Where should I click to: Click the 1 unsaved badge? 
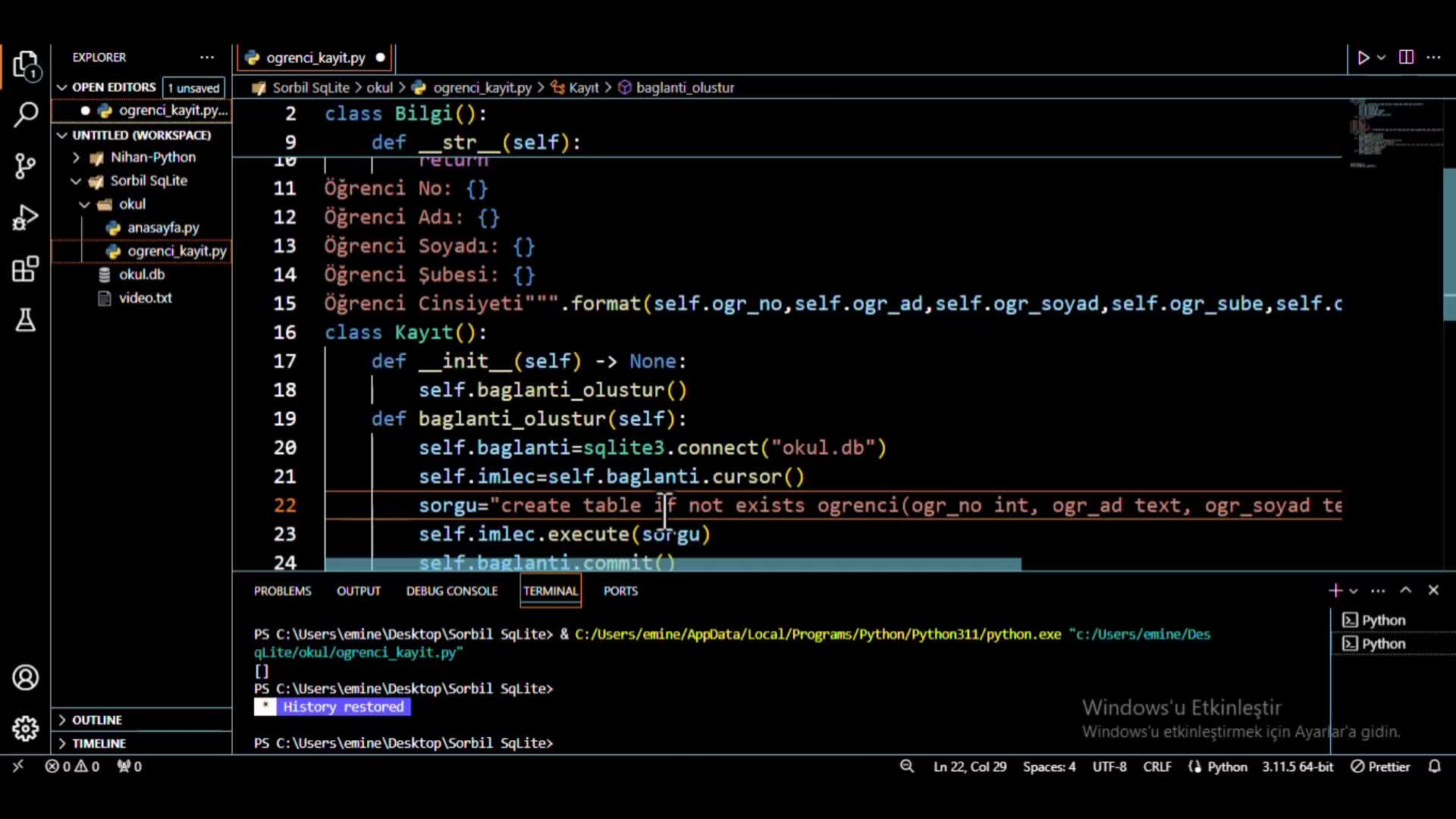click(193, 88)
